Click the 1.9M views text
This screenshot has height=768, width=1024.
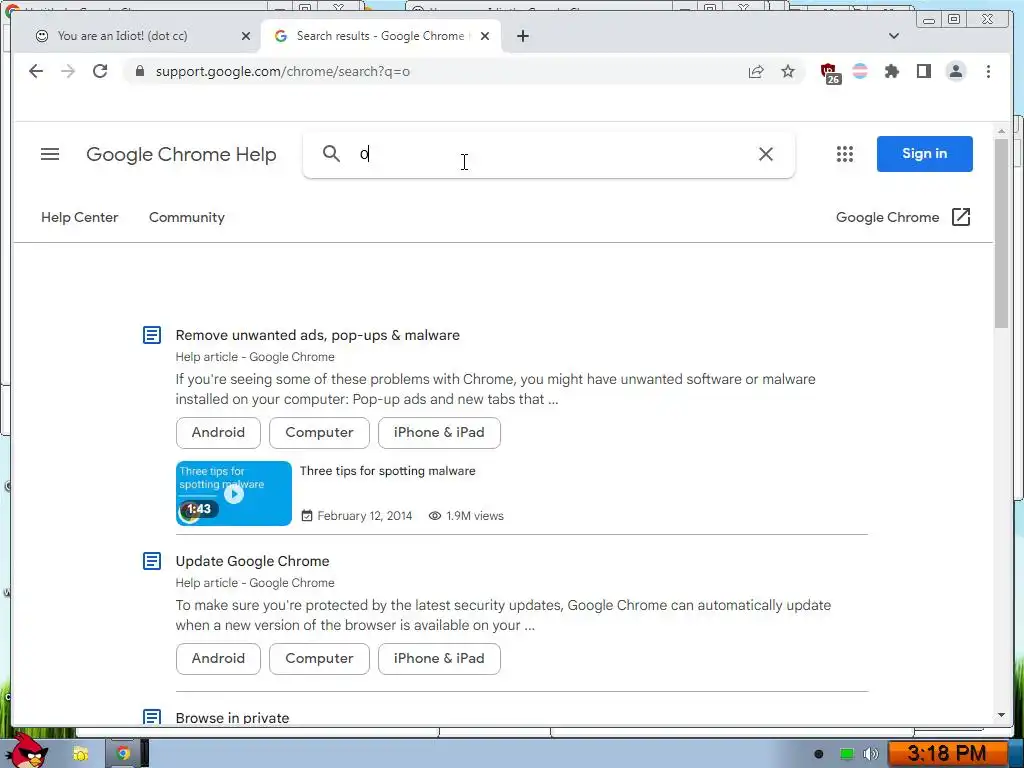pyautogui.click(x=475, y=516)
